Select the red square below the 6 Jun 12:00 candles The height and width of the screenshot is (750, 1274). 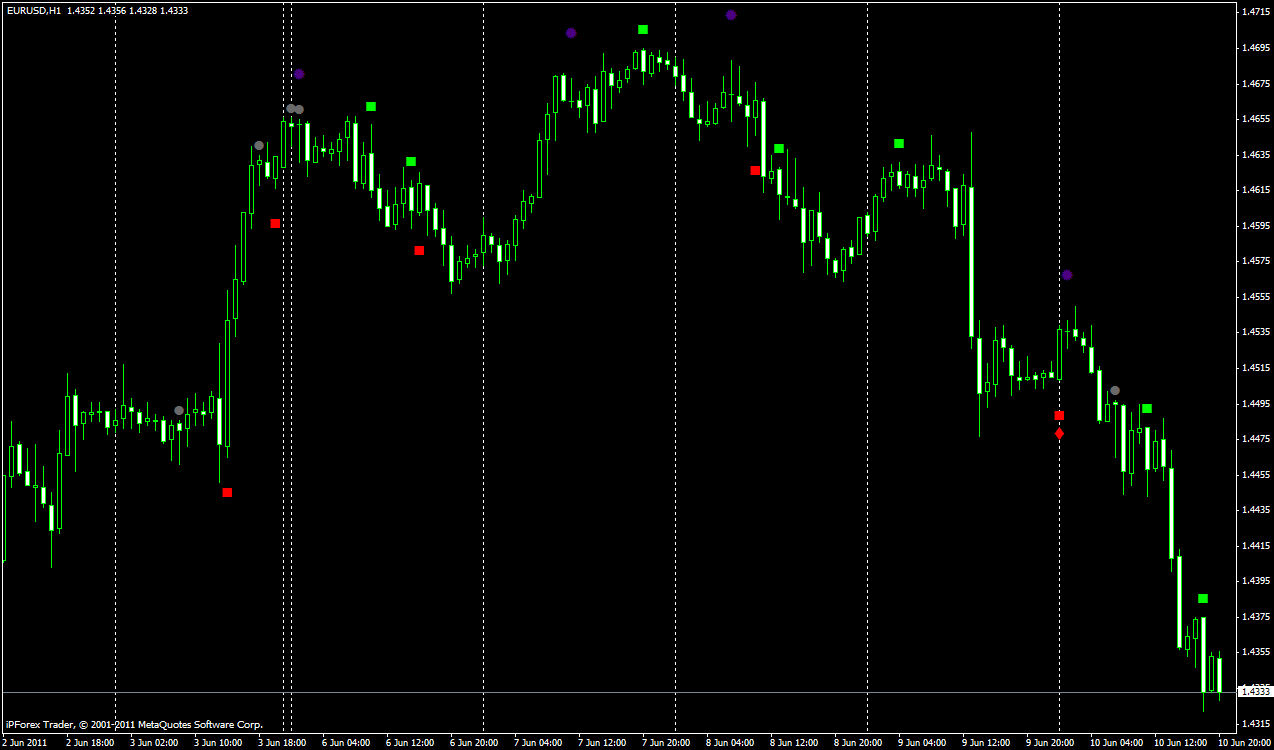tap(419, 250)
